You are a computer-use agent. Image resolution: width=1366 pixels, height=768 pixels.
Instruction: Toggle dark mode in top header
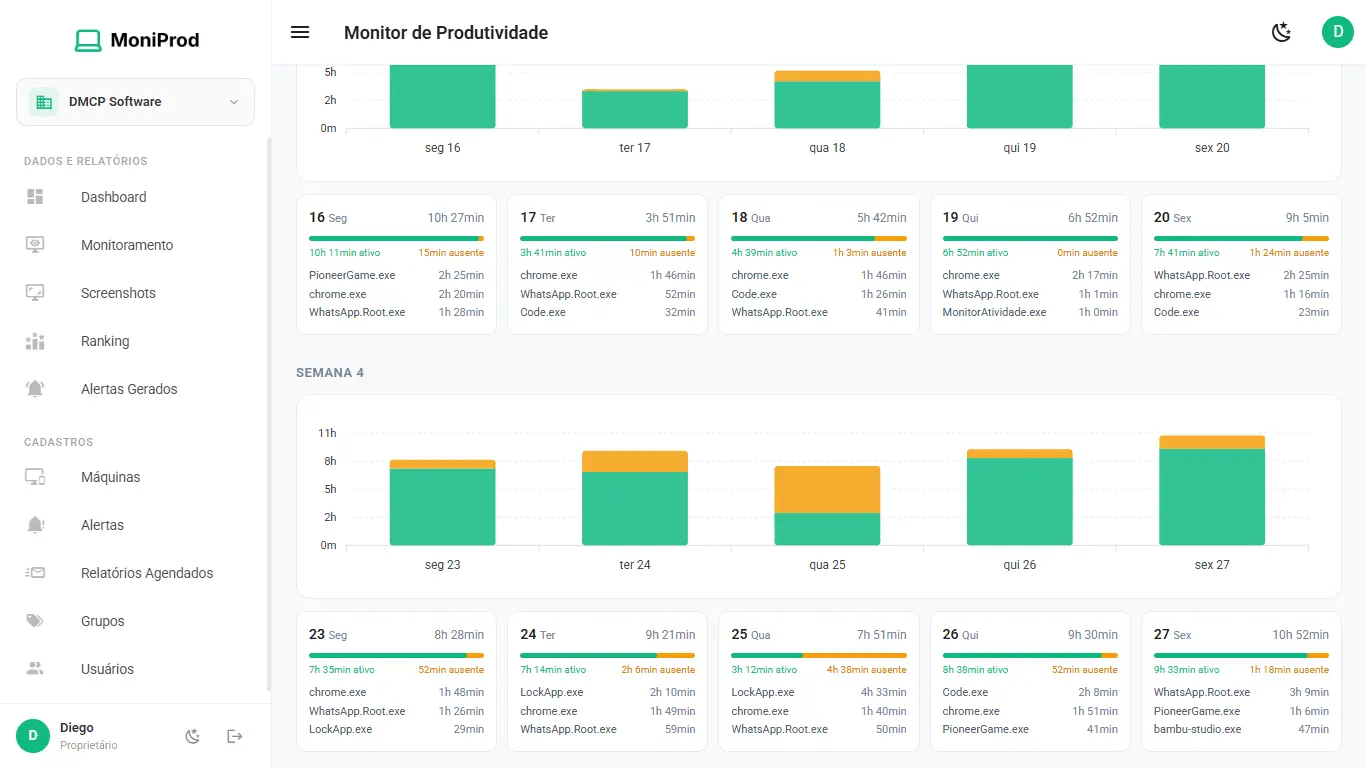(1281, 32)
